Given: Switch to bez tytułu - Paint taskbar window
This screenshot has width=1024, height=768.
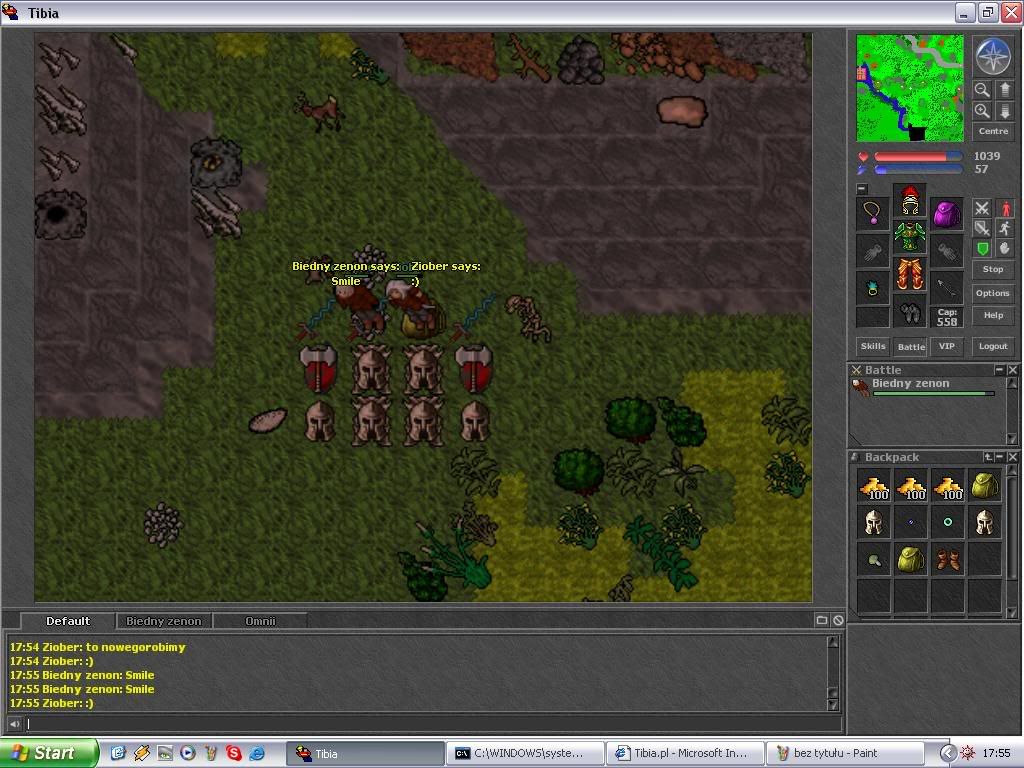Looking at the screenshot, I should pos(843,753).
